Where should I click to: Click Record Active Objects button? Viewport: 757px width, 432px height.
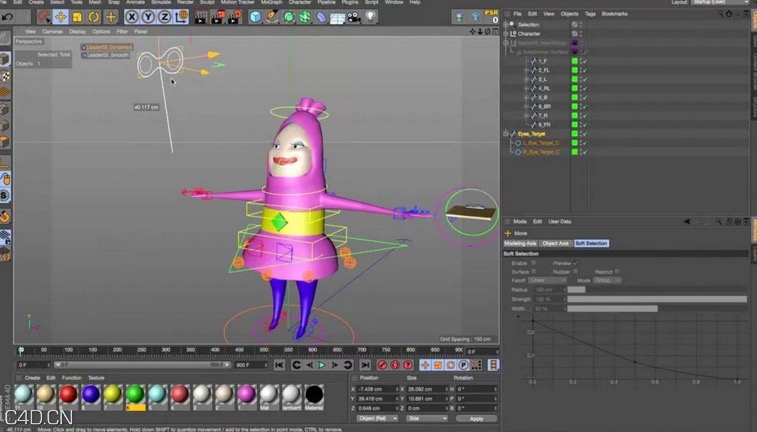tap(382, 365)
